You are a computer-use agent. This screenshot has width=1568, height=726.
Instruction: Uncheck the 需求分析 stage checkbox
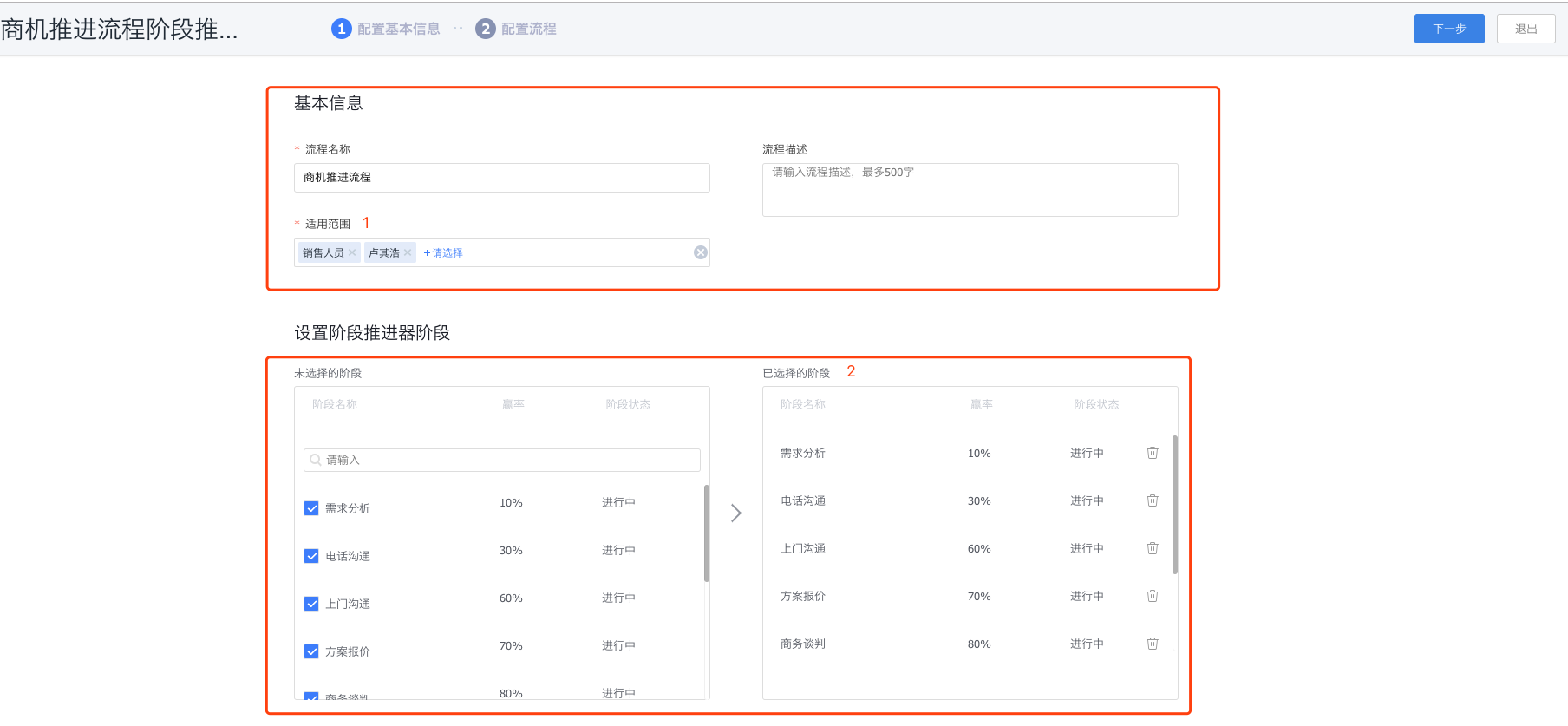[311, 508]
